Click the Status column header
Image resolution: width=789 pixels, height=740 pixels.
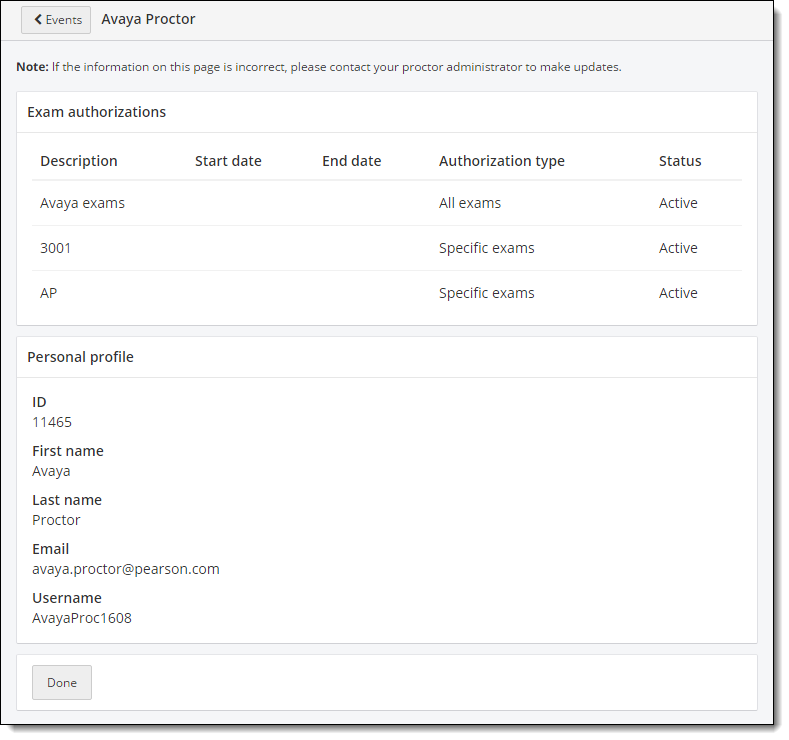tap(680, 161)
